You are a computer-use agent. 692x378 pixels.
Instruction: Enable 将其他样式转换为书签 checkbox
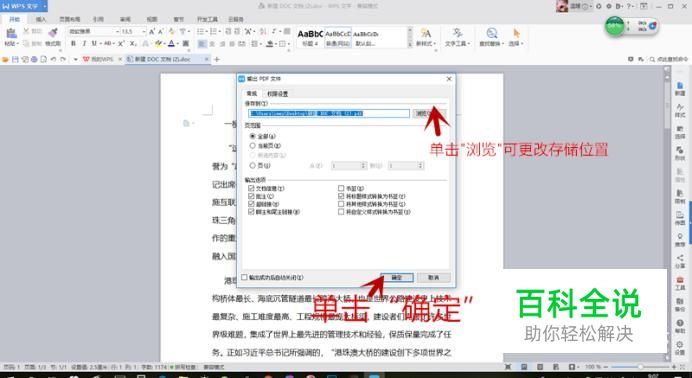tap(341, 204)
